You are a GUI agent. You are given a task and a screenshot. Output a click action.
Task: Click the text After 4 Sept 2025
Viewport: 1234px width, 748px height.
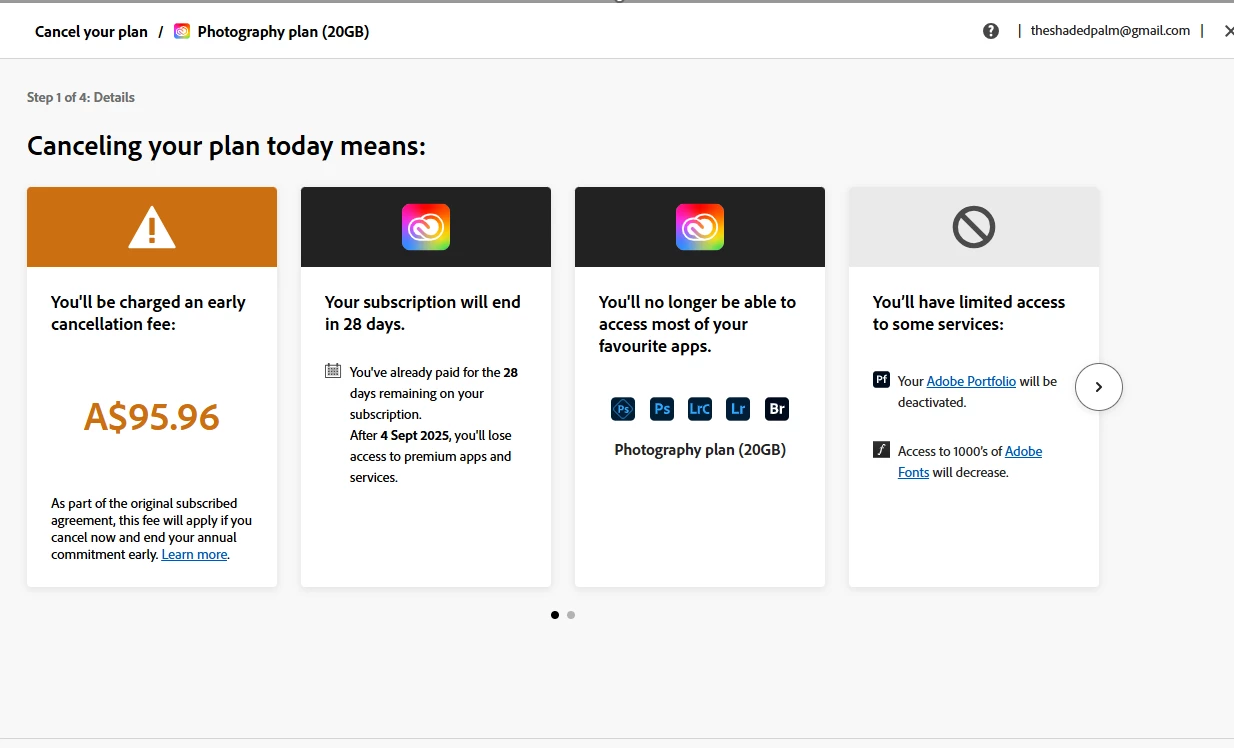tap(400, 435)
